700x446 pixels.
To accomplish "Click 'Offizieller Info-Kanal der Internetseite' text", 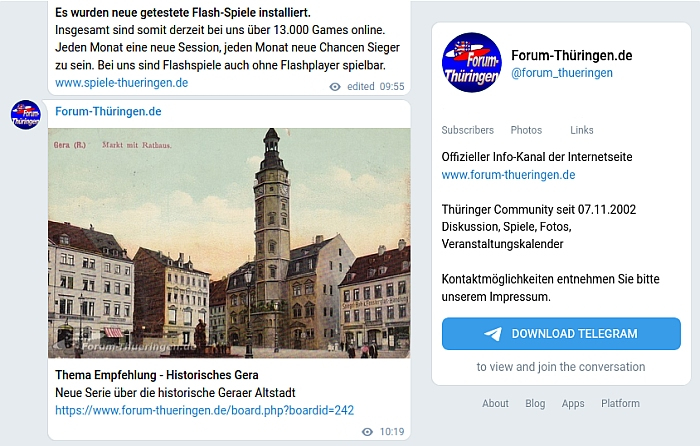I will point(537,157).
